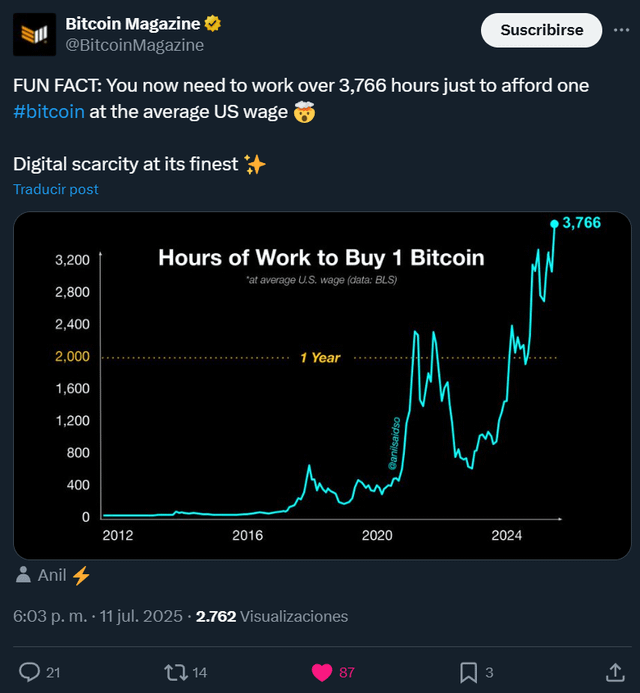
Task: Open tagged user Anil
Action: (52, 575)
